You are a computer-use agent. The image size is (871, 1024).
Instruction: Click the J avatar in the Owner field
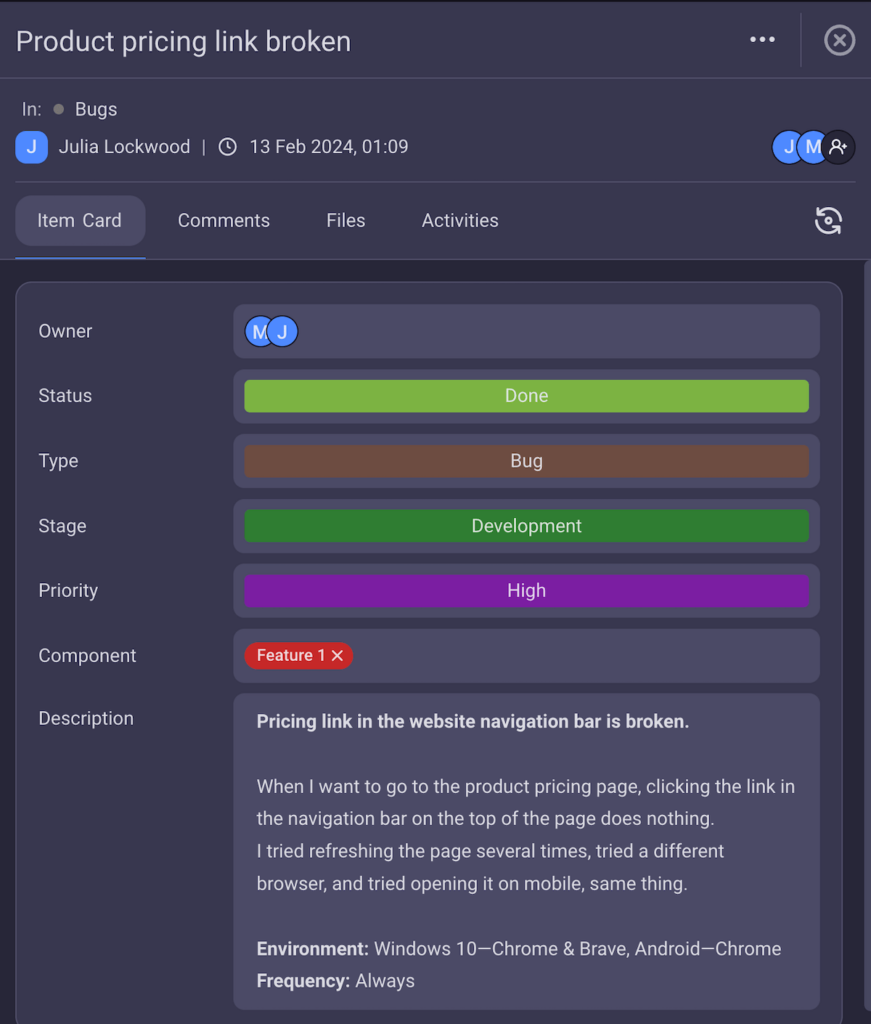(281, 331)
